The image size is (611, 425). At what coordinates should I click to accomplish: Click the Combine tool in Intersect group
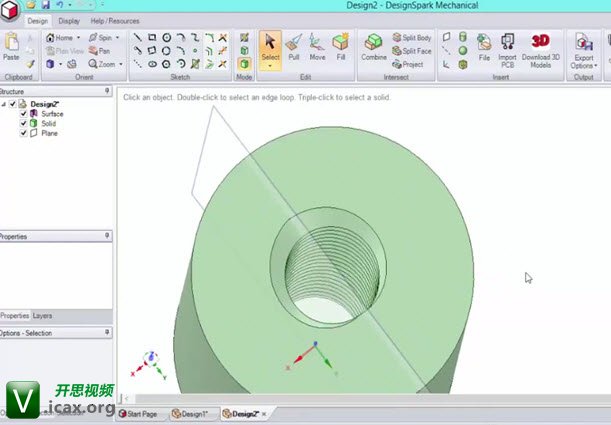(x=374, y=47)
